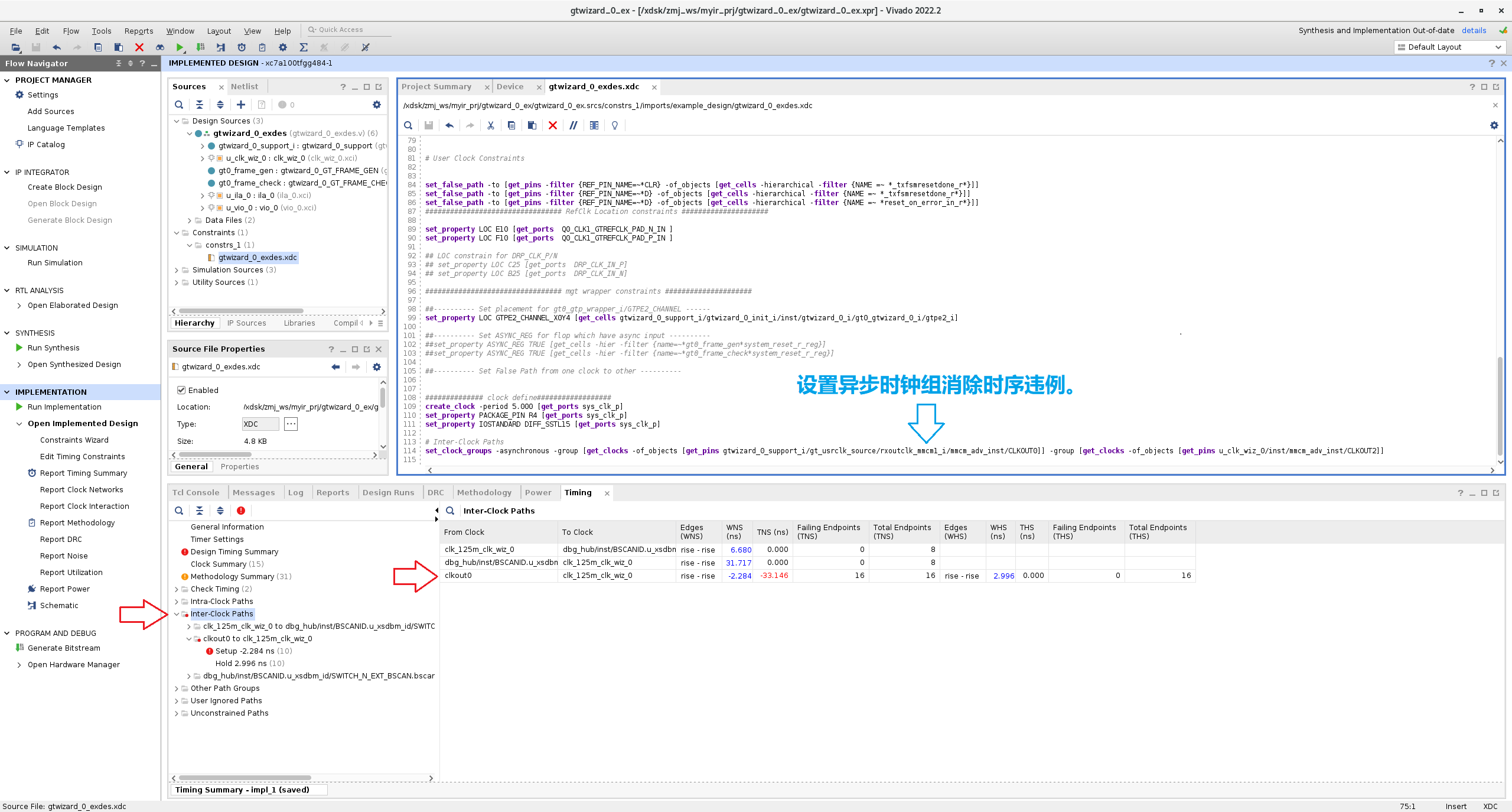
Task: Click the green Run play toolbar icon
Action: coord(180,47)
